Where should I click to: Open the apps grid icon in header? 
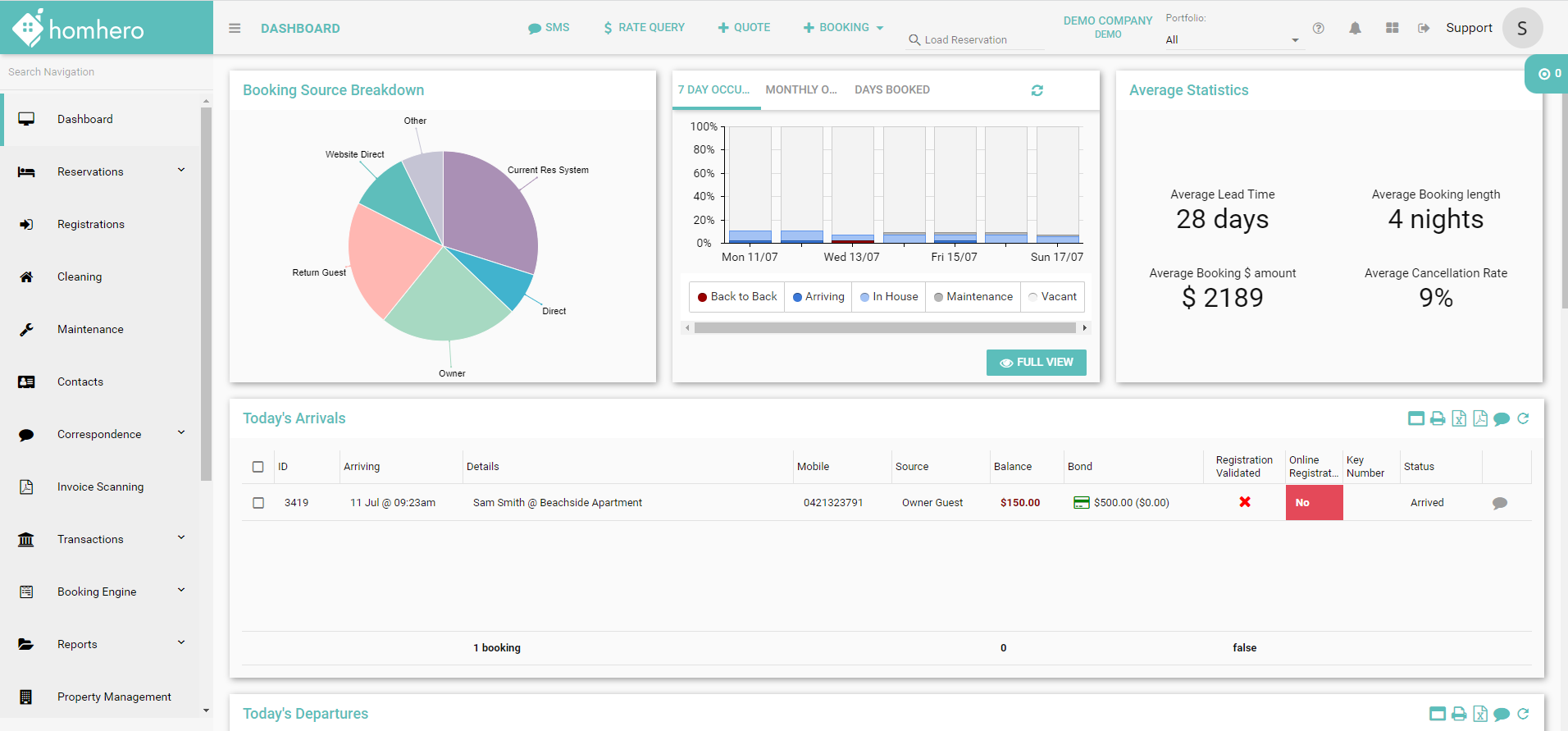[1392, 28]
